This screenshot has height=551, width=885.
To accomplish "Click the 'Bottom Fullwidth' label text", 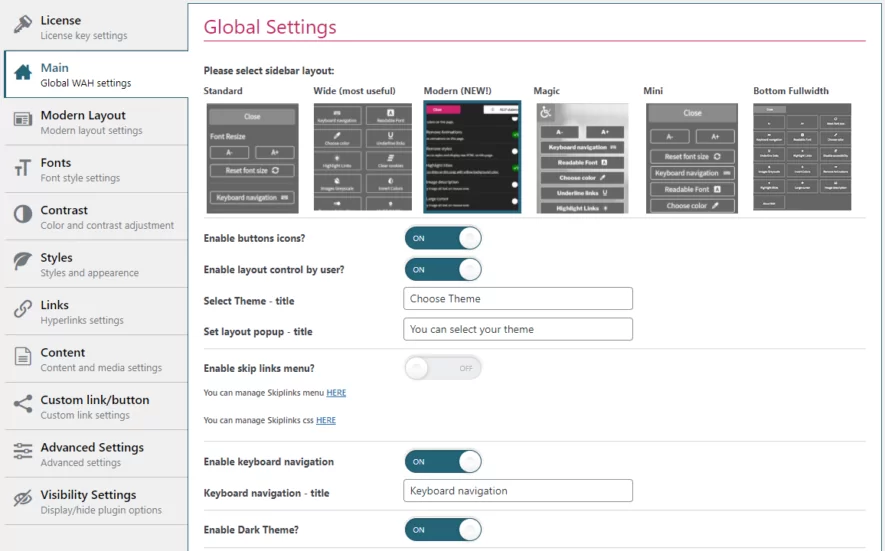I will [791, 91].
